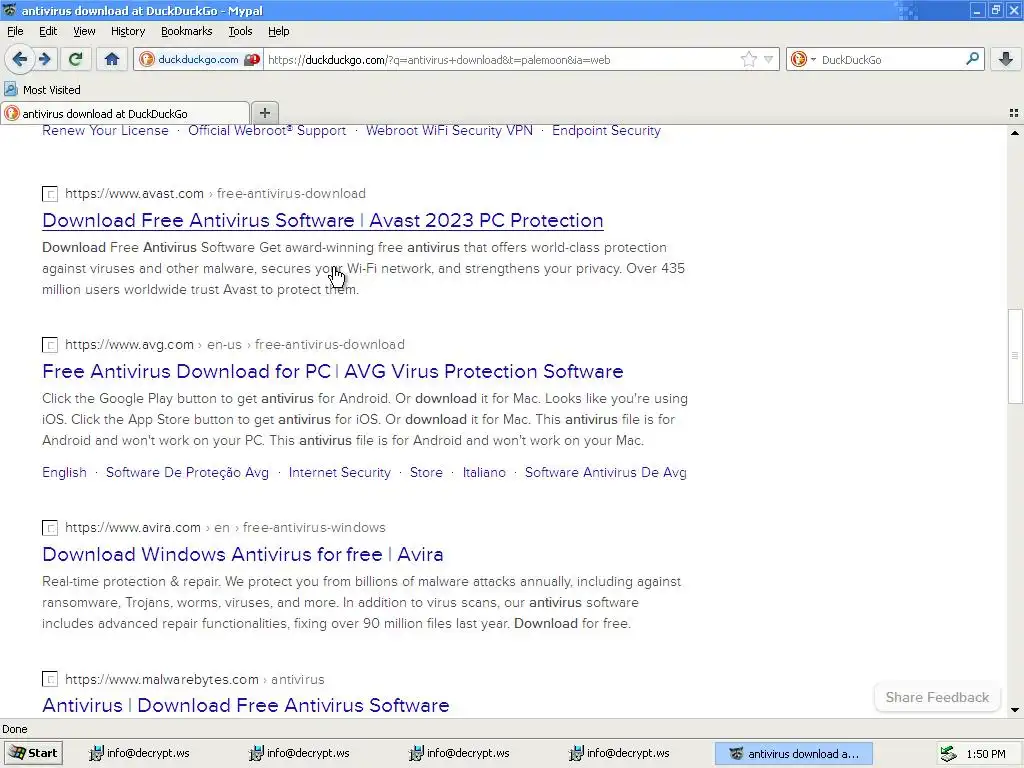1024x768 pixels.
Task: Open the Edit menu
Action: tap(48, 31)
